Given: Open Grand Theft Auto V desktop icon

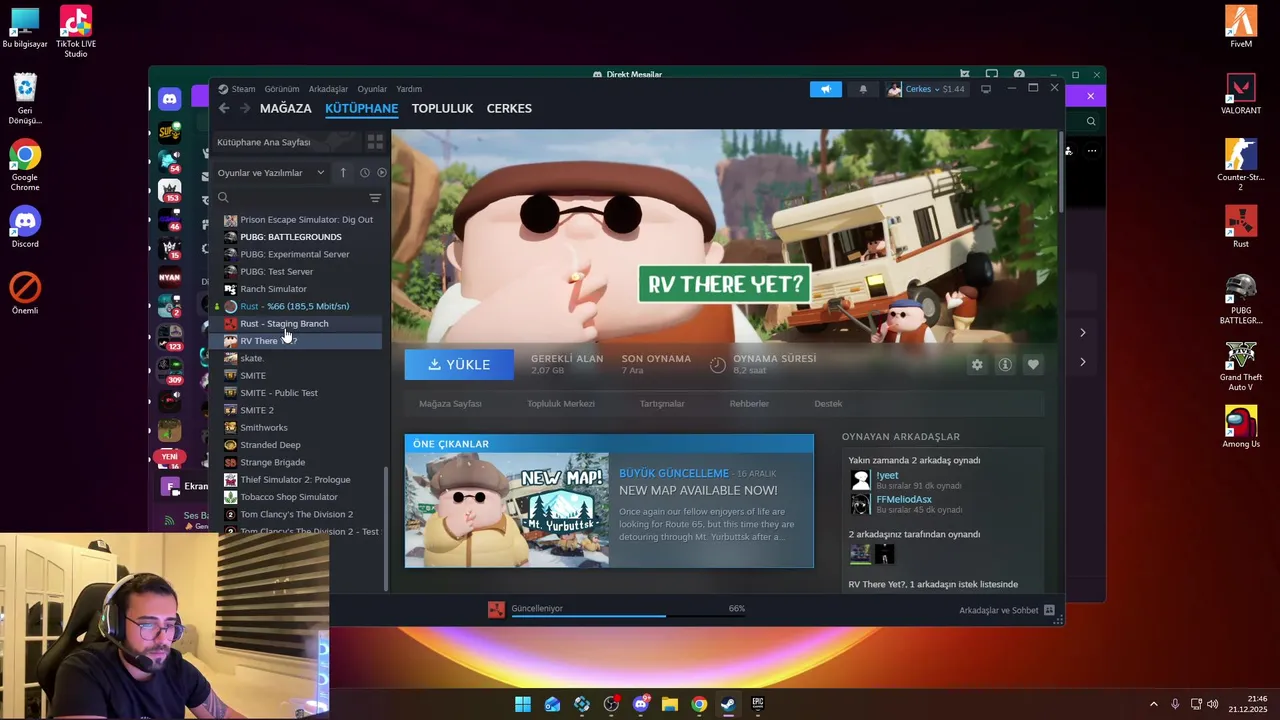Looking at the screenshot, I should (1241, 367).
